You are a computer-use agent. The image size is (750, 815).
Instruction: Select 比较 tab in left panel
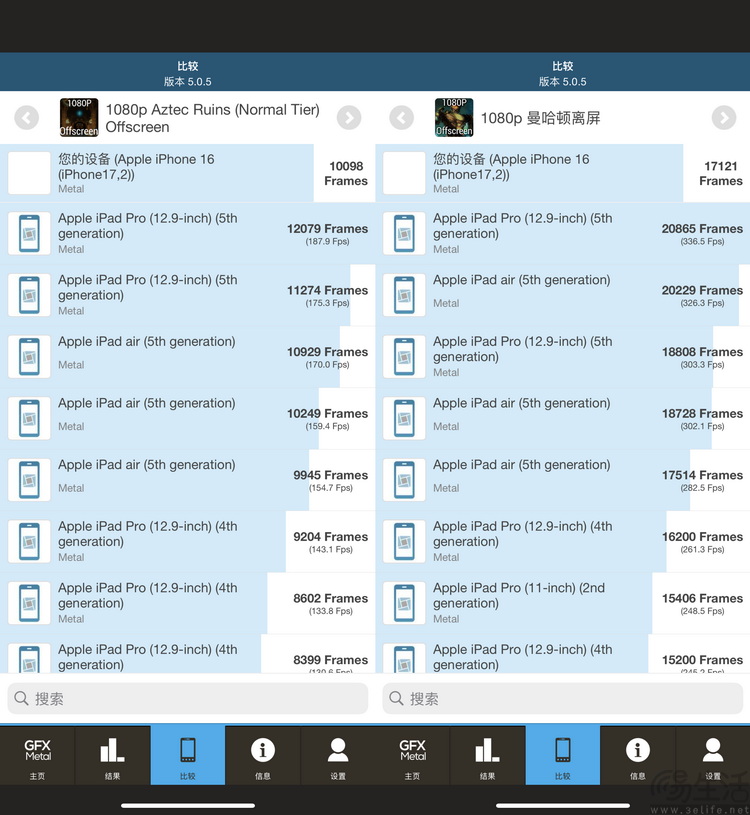[x=188, y=756]
